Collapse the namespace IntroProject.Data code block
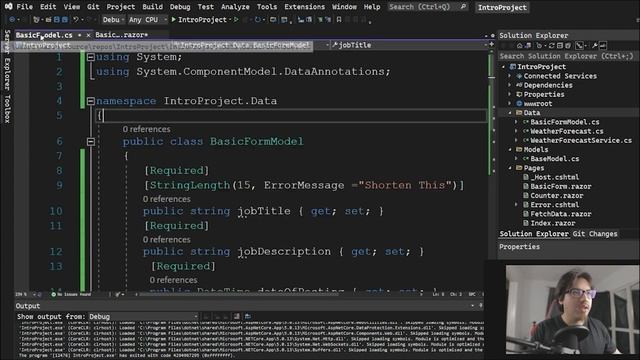 (x=91, y=101)
